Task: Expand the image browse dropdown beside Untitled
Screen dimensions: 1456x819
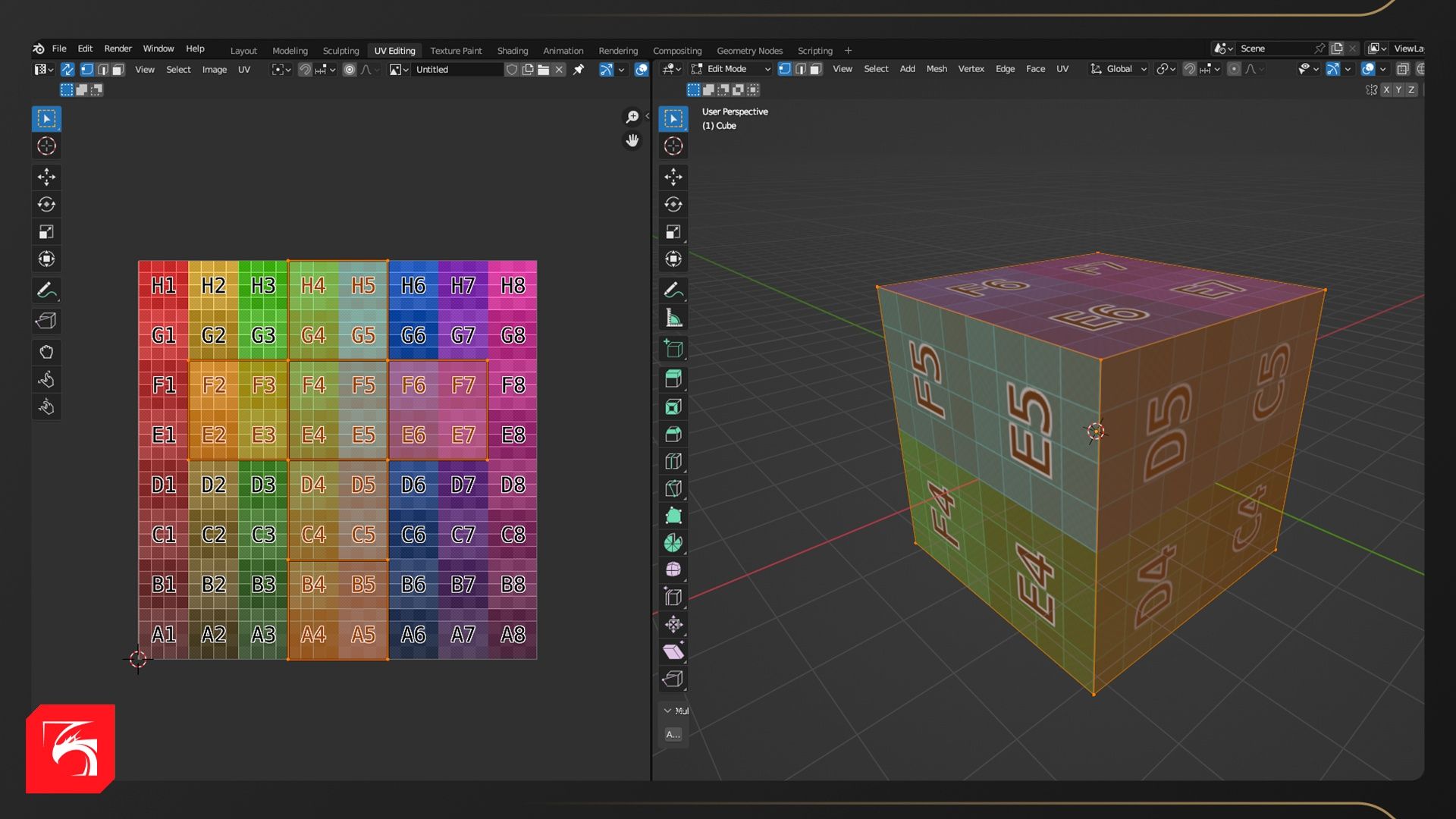Action: pyautogui.click(x=398, y=69)
